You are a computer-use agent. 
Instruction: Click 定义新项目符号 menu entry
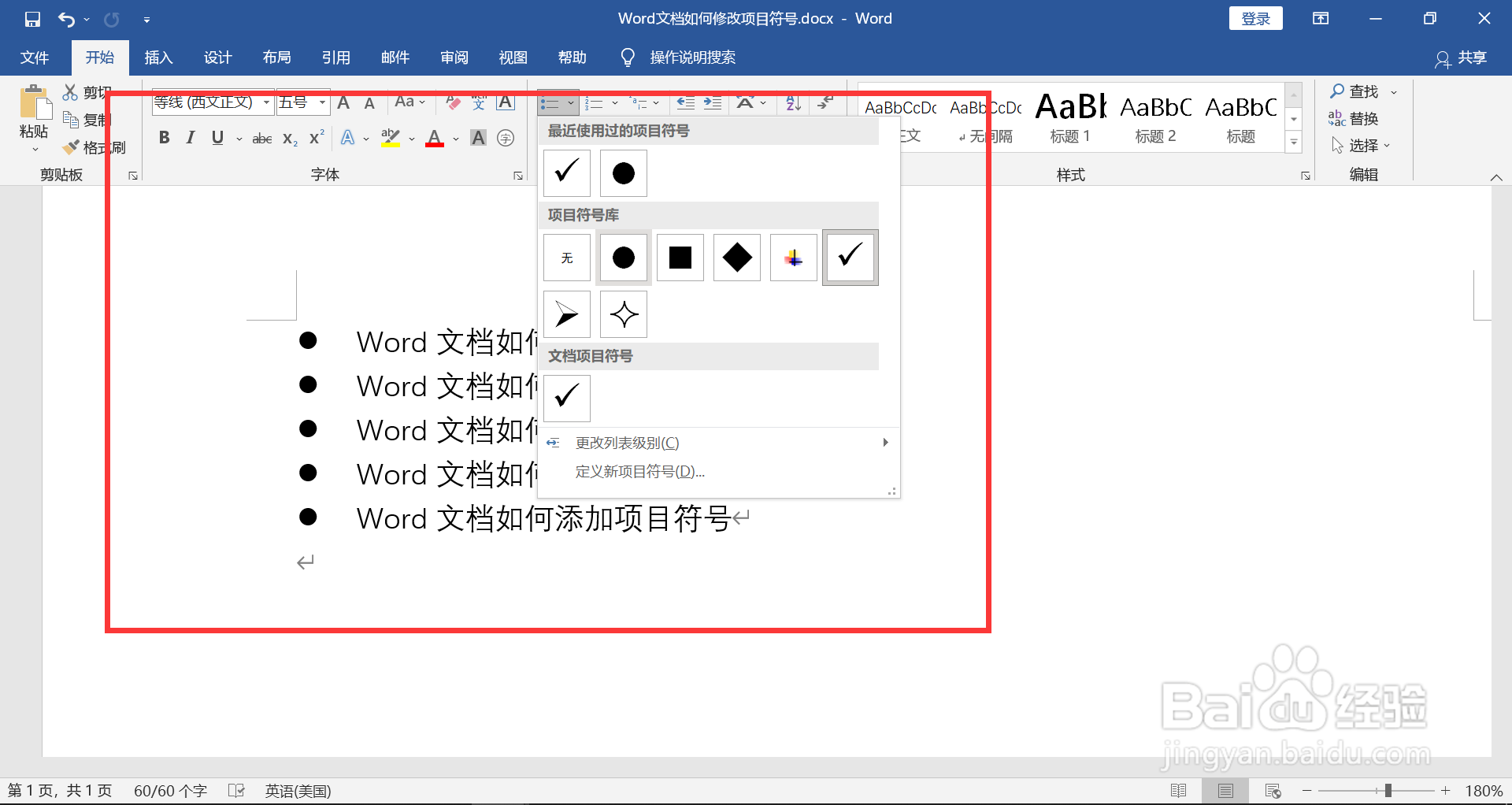click(718, 471)
